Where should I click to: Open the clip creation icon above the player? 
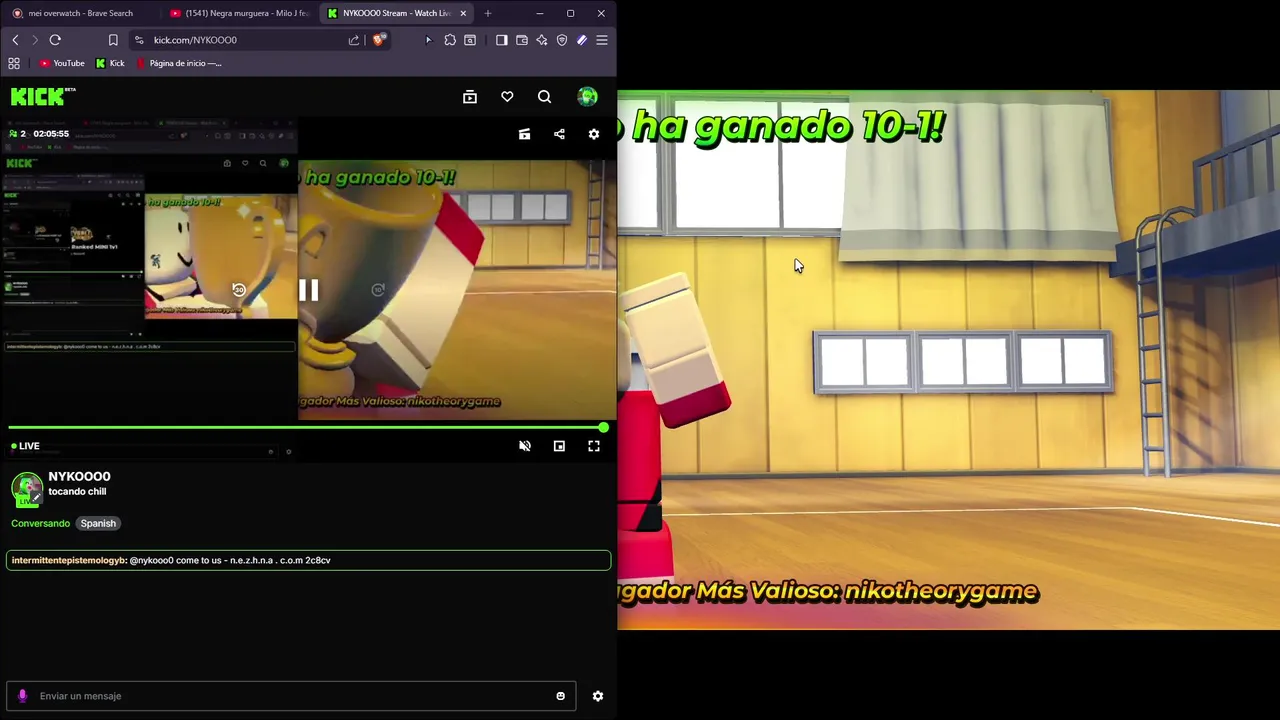524,134
